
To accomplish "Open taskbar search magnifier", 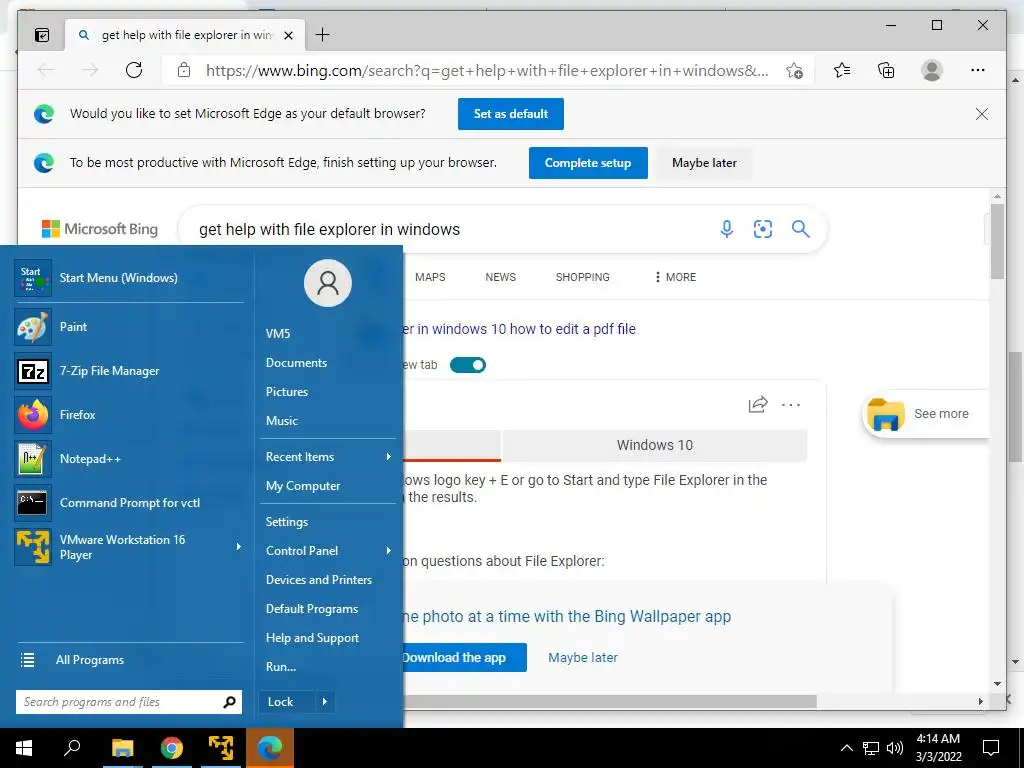I will click(72, 748).
